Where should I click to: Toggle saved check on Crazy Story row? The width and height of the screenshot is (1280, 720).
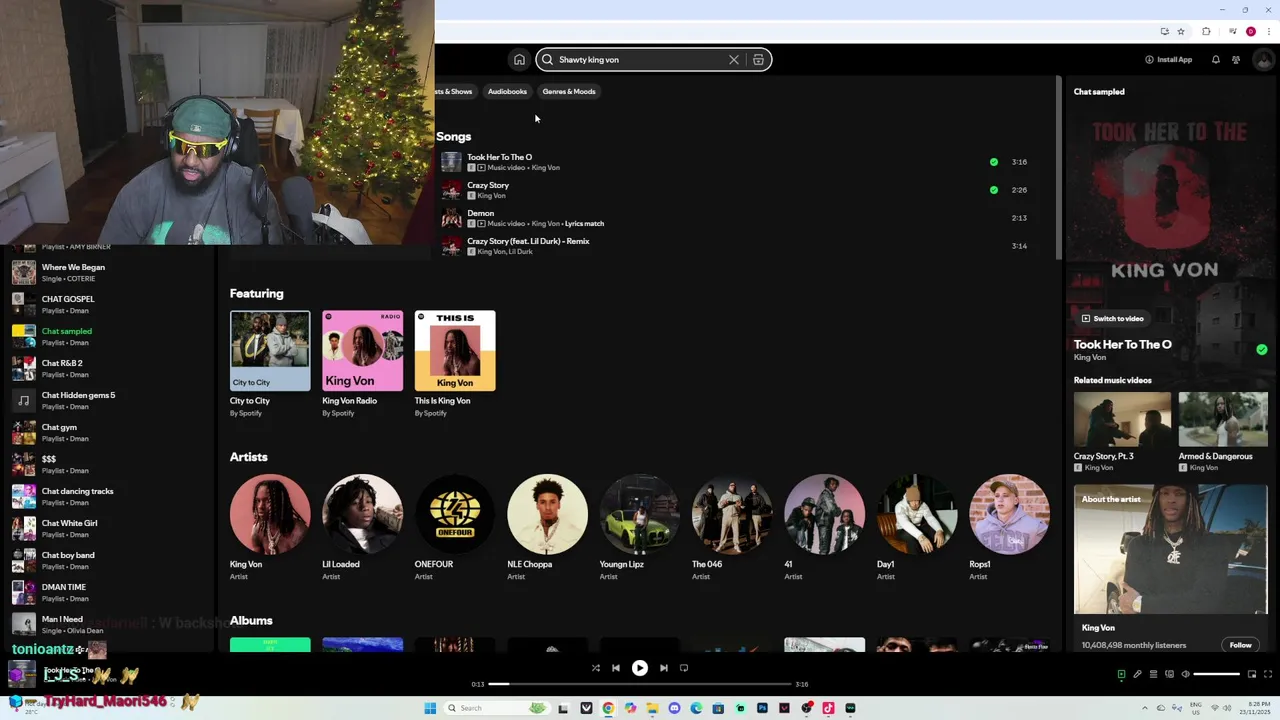click(x=993, y=190)
